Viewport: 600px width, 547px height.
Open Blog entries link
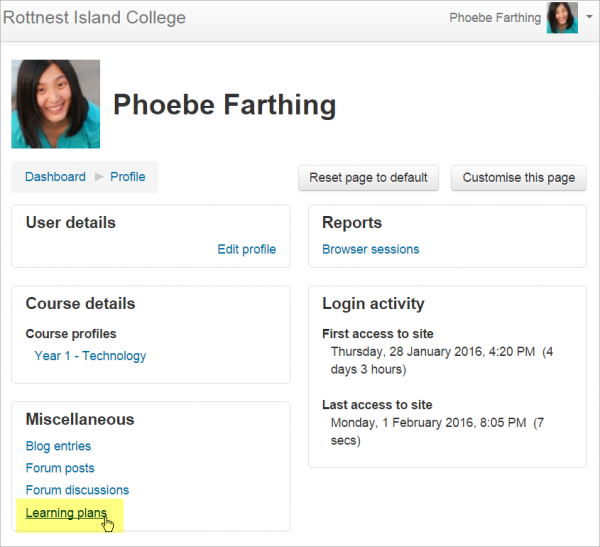[58, 446]
